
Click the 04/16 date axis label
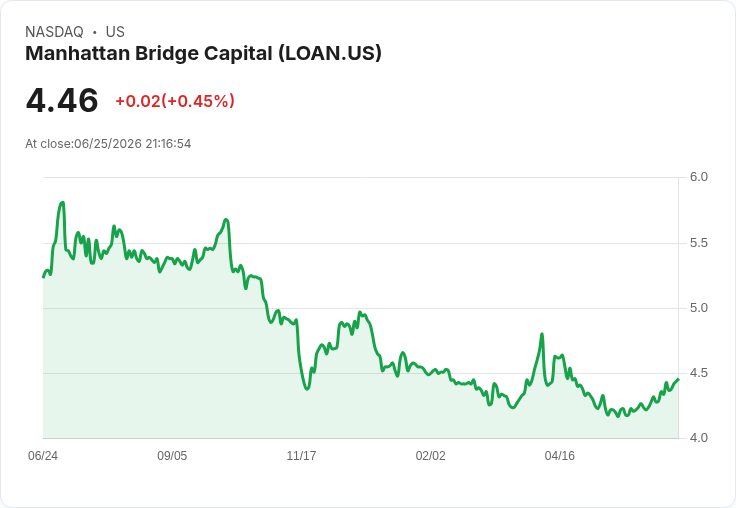(560, 455)
